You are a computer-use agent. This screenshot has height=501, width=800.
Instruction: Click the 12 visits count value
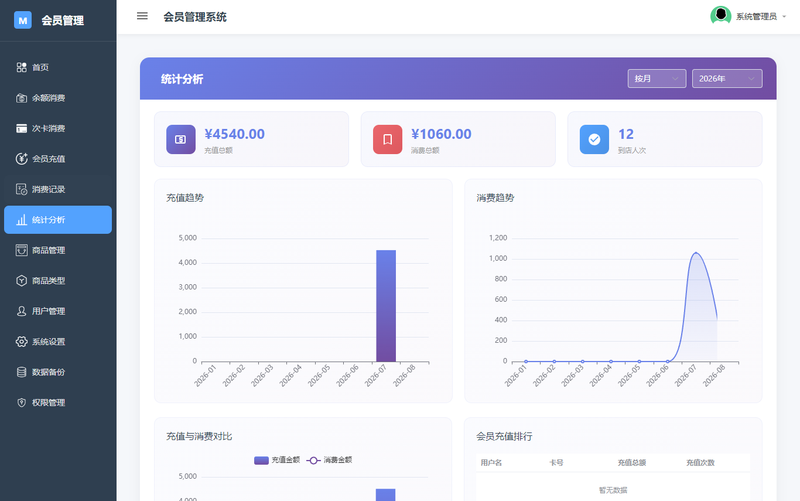tap(626, 134)
